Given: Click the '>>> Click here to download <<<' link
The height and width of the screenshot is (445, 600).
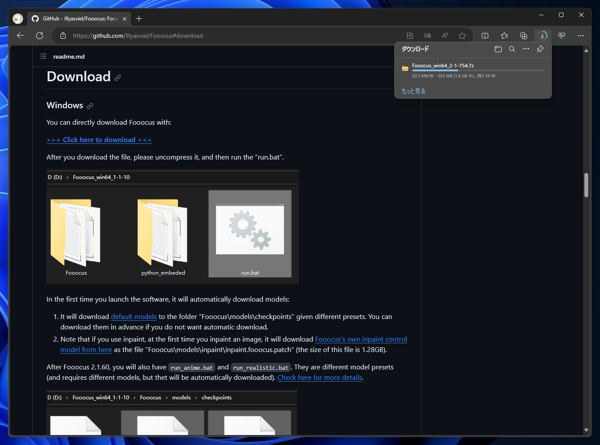Looking at the screenshot, I should [99, 140].
